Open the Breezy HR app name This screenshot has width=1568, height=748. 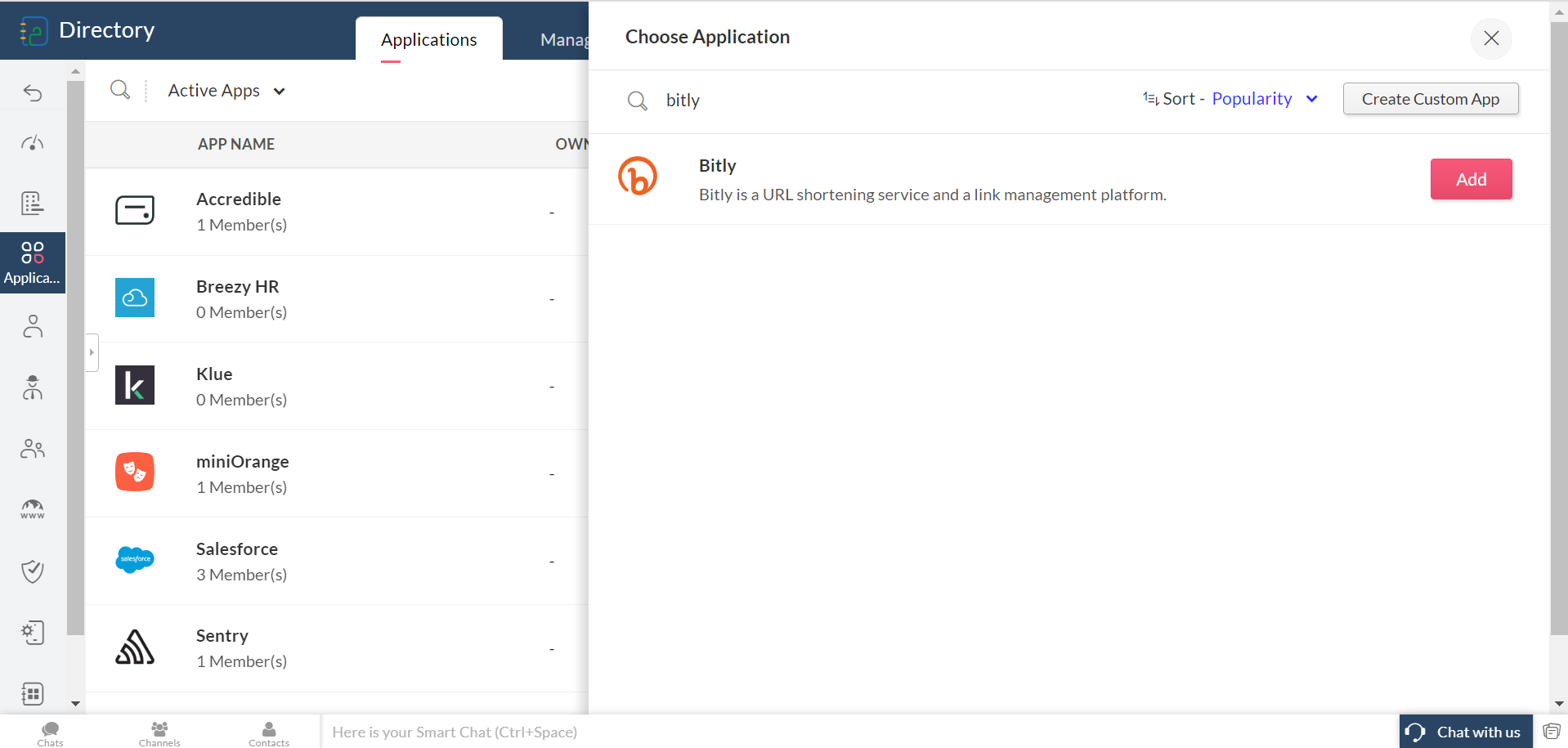click(x=238, y=286)
